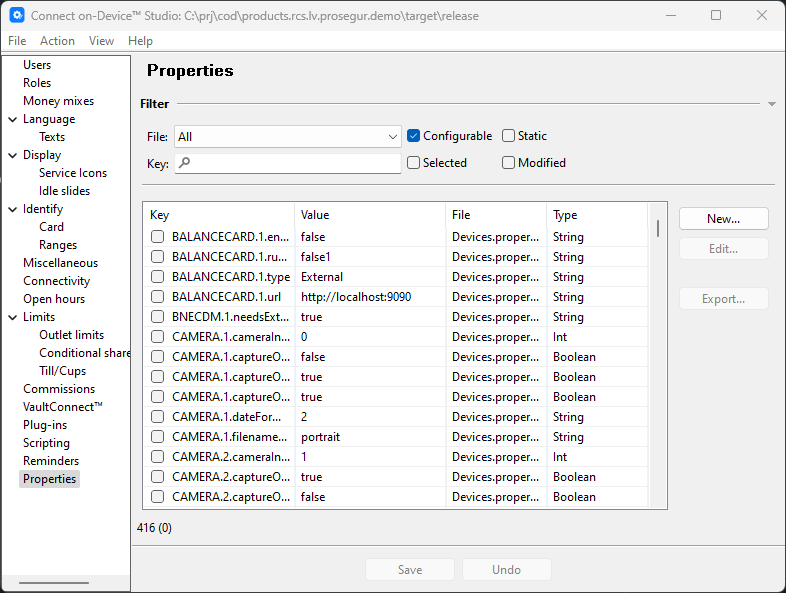Screen dimensions: 786x593
Task: Click the app icon in title bar
Action: click(x=17, y=15)
